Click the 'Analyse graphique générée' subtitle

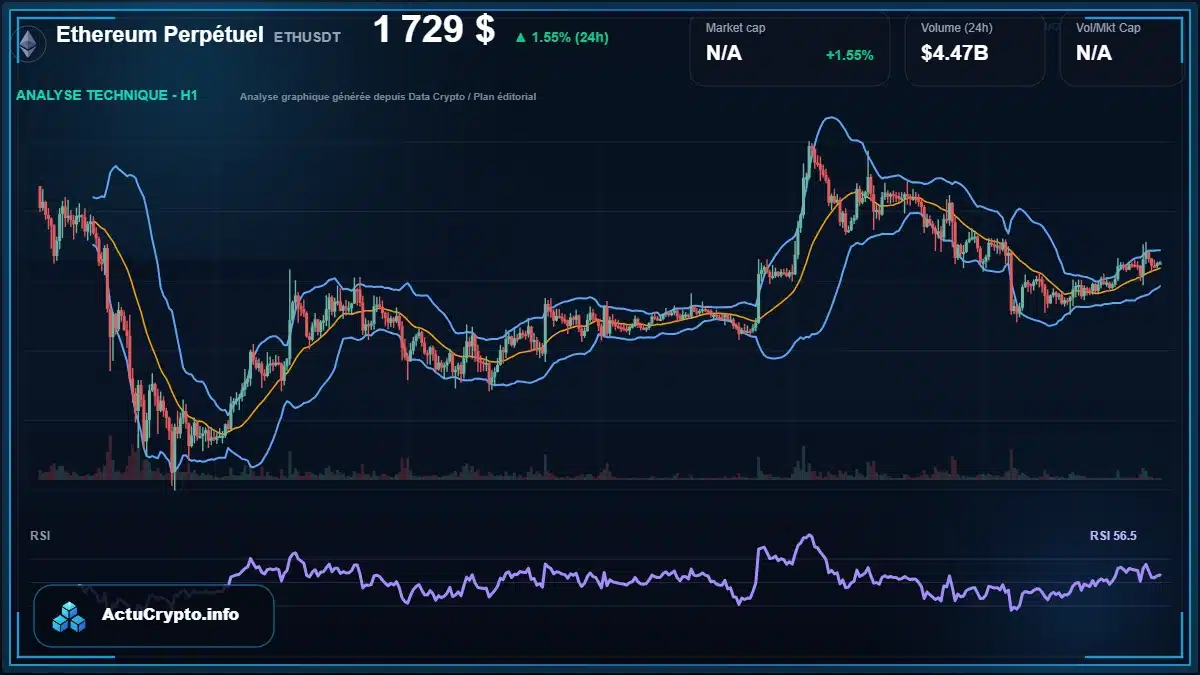point(388,97)
